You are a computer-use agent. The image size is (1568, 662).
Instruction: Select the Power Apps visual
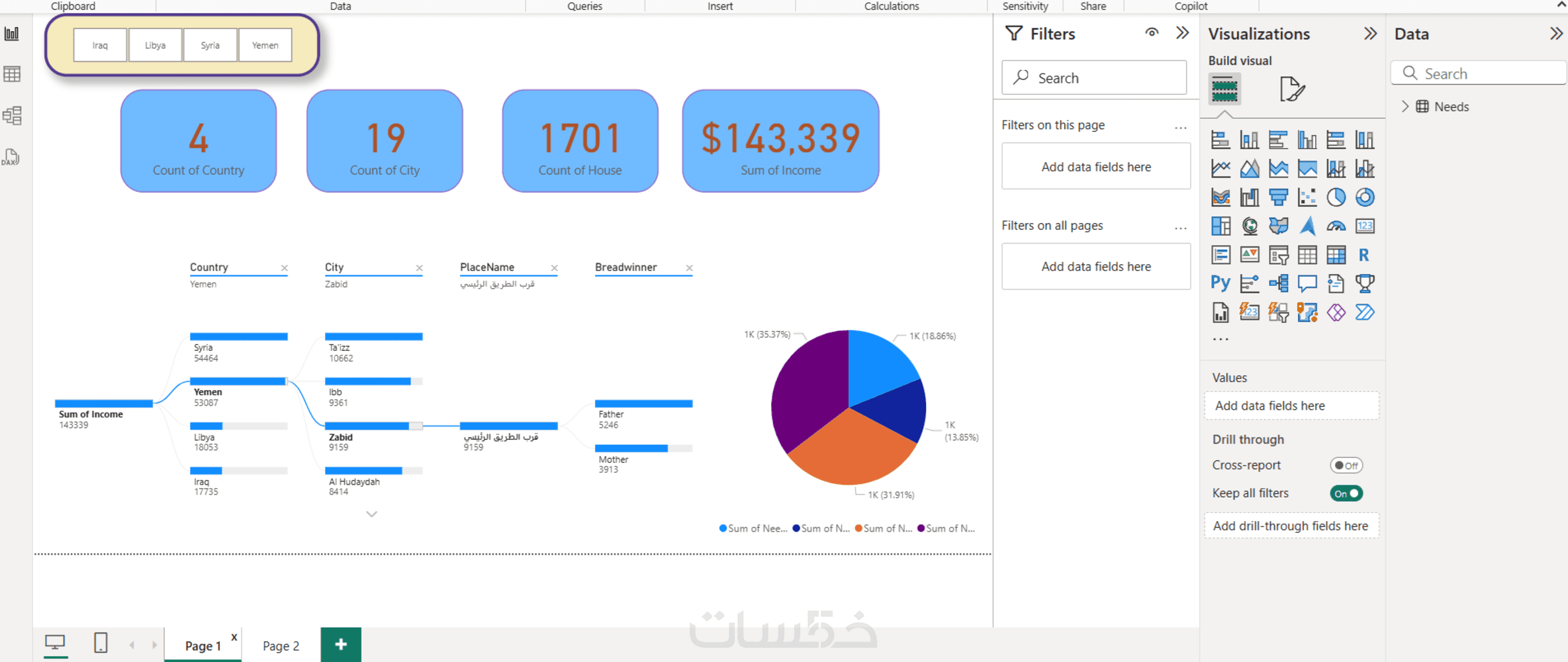1336,312
